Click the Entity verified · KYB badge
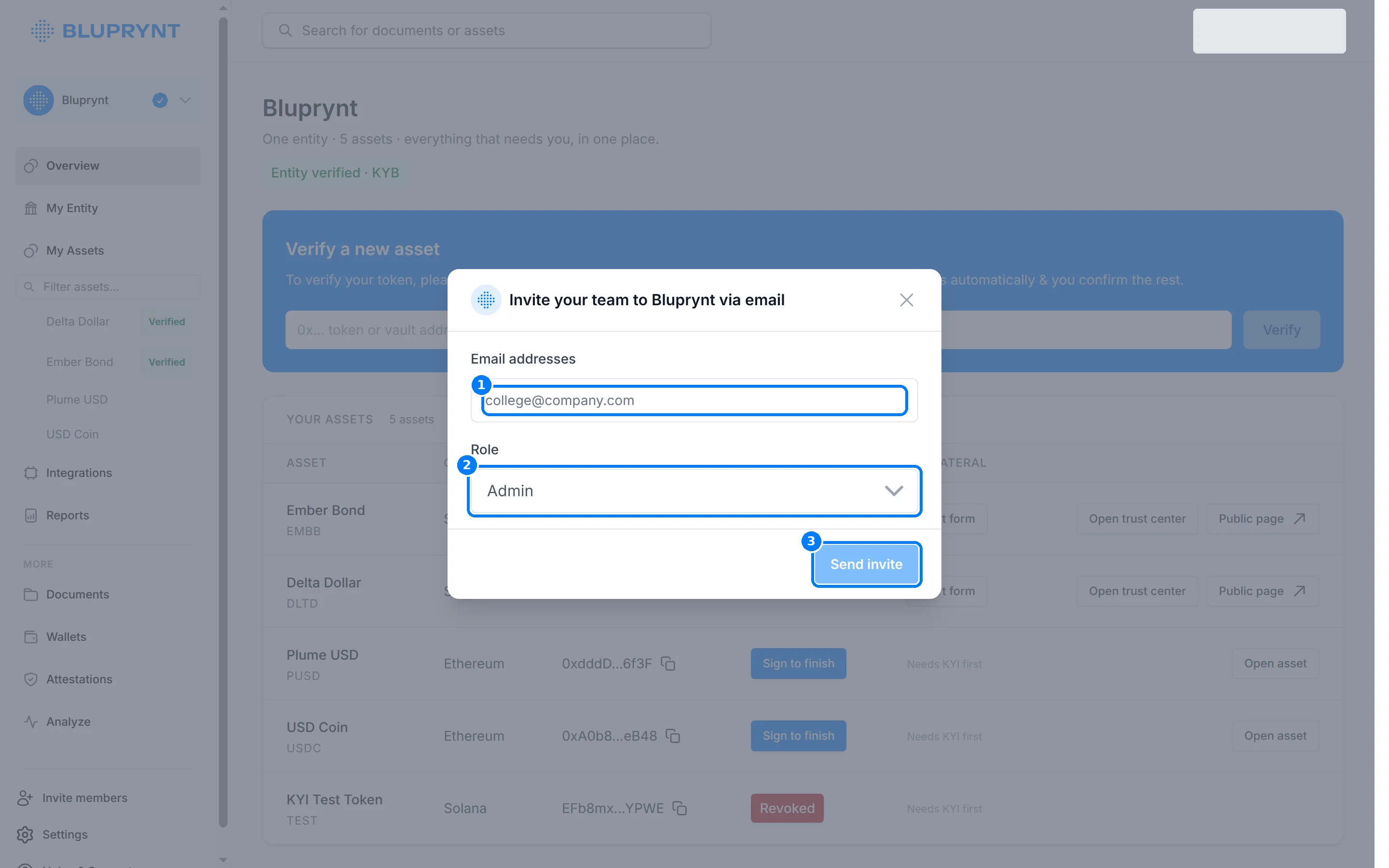This screenshot has height=868, width=1389. [x=335, y=173]
